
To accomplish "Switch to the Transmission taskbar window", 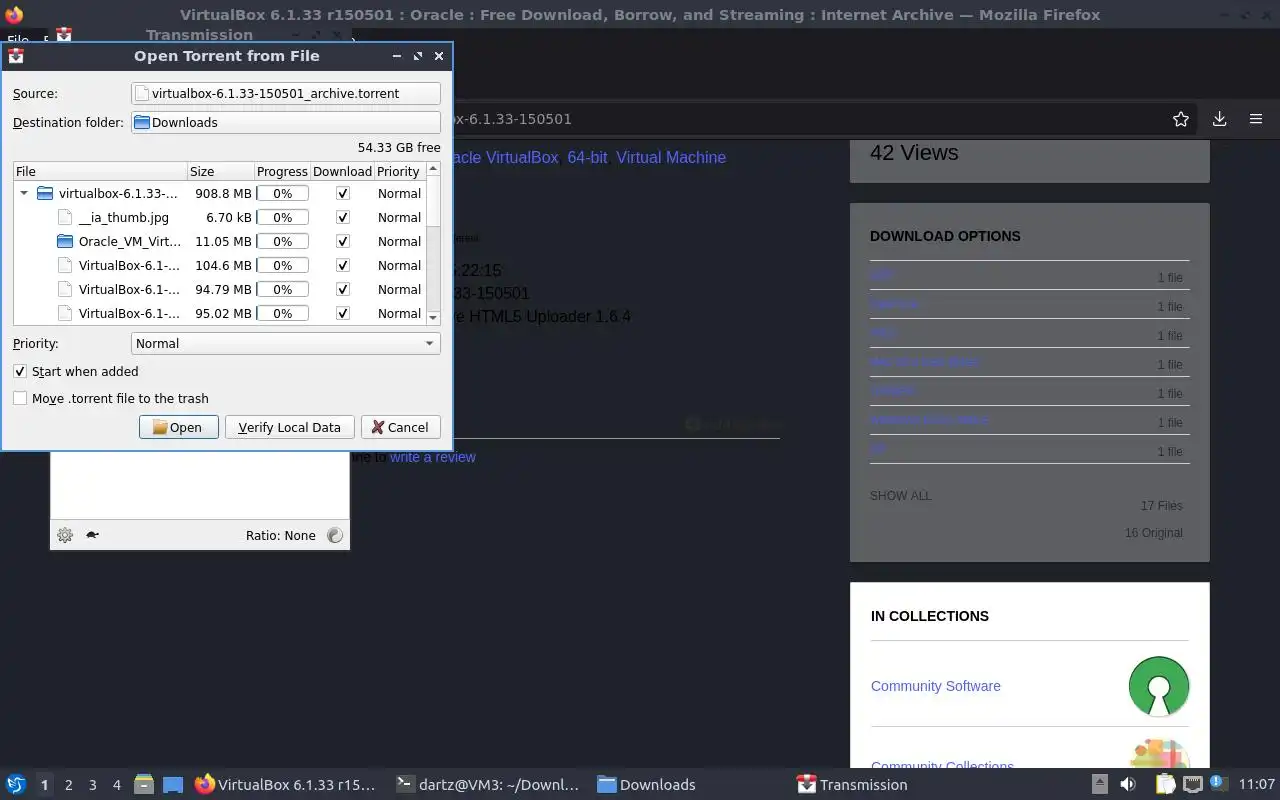I will coord(852,785).
